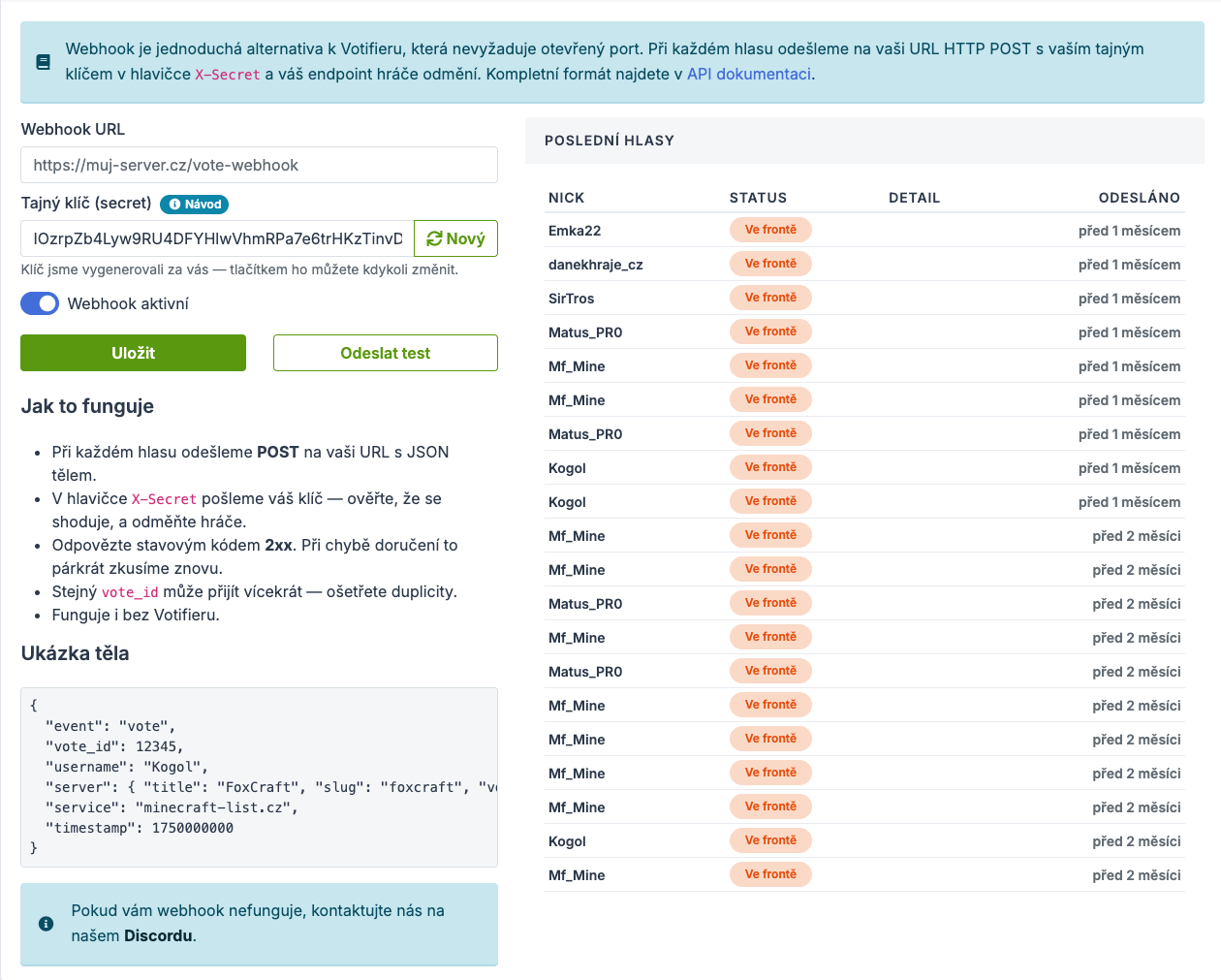The width and height of the screenshot is (1221, 980).
Task: Focus the Webhook URL input field
Action: (x=259, y=165)
